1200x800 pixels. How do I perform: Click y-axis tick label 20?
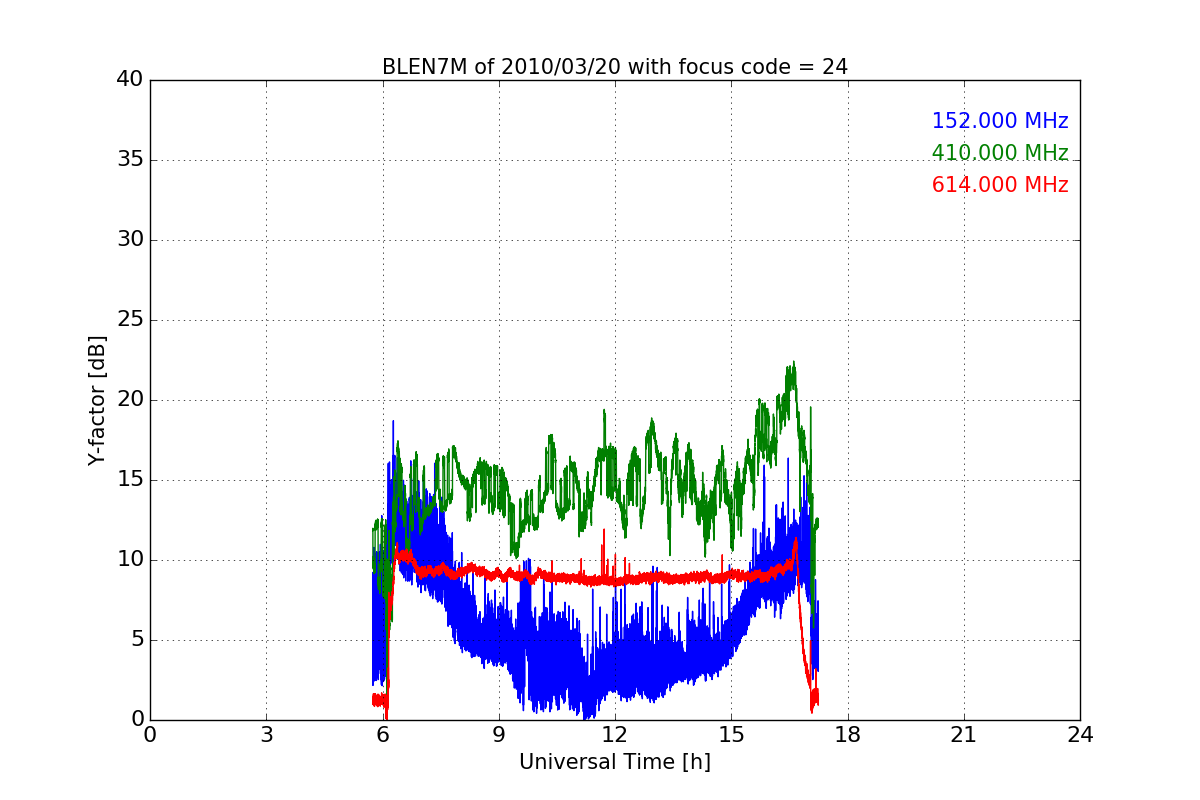pos(130,400)
